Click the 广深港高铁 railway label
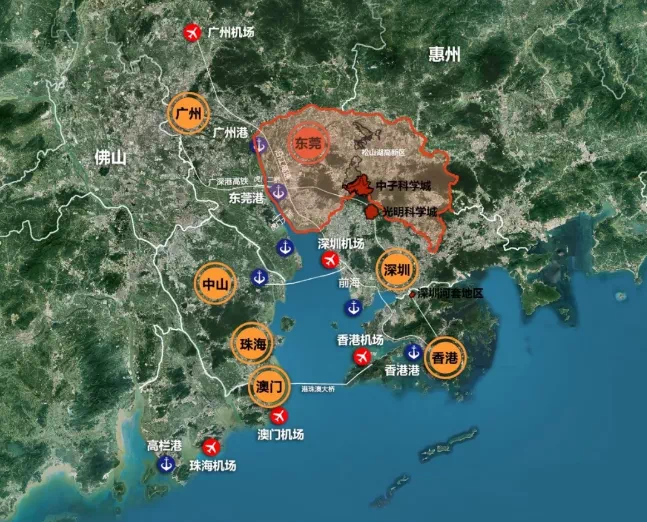 pos(228,181)
